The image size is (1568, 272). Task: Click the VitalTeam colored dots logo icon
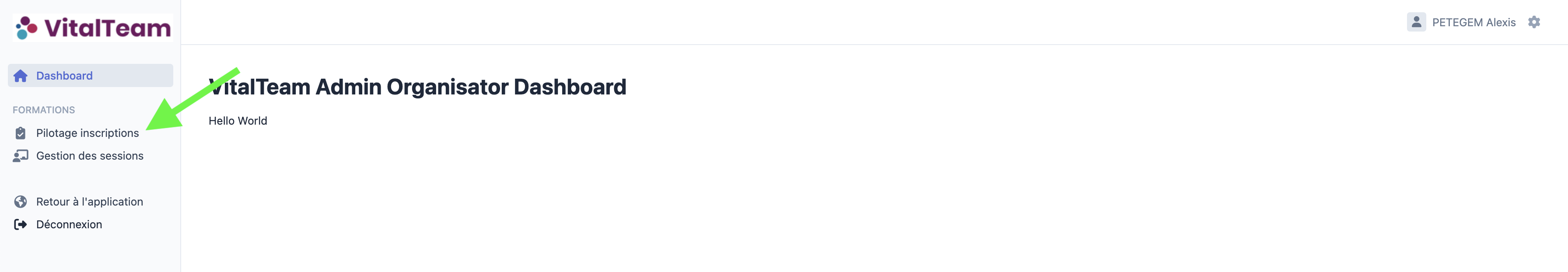tap(26, 28)
